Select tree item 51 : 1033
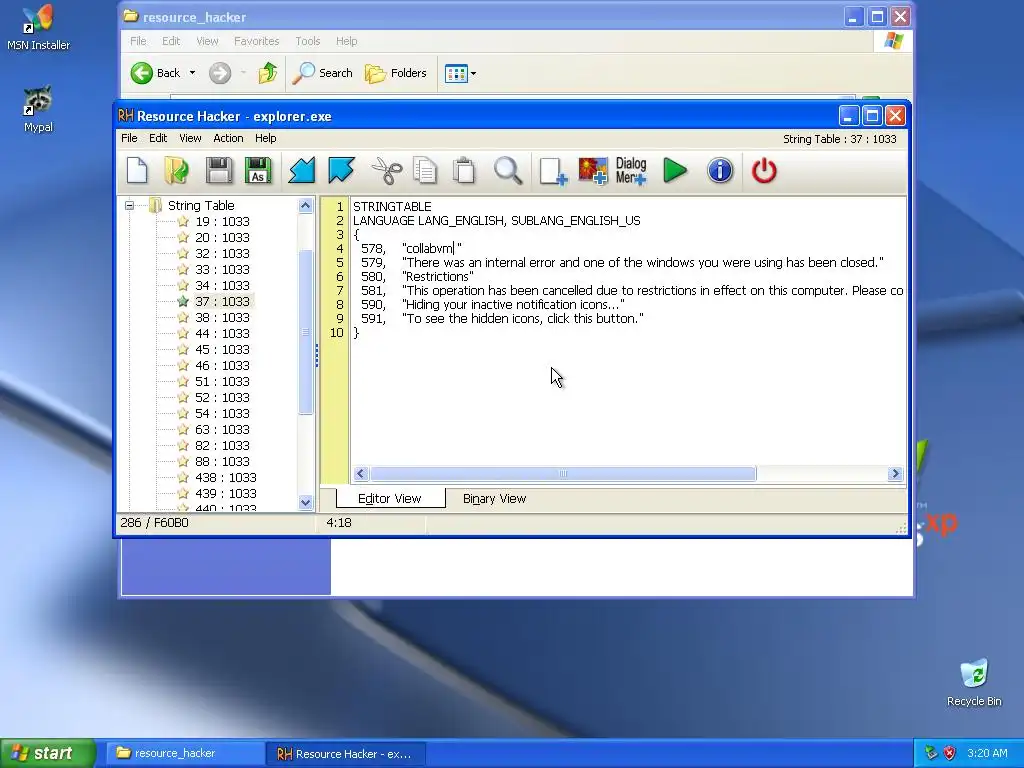 click(222, 381)
